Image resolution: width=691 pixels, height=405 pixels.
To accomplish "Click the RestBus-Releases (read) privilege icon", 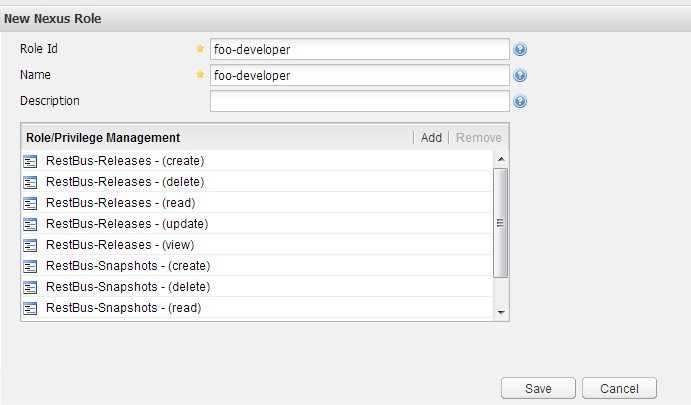I will coord(30,203).
